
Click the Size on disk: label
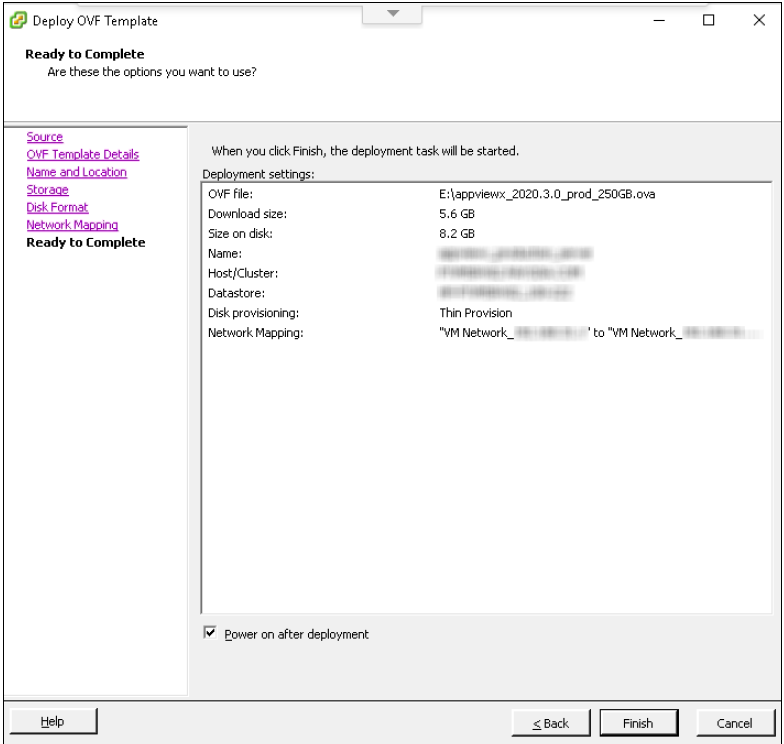pyautogui.click(x=240, y=234)
